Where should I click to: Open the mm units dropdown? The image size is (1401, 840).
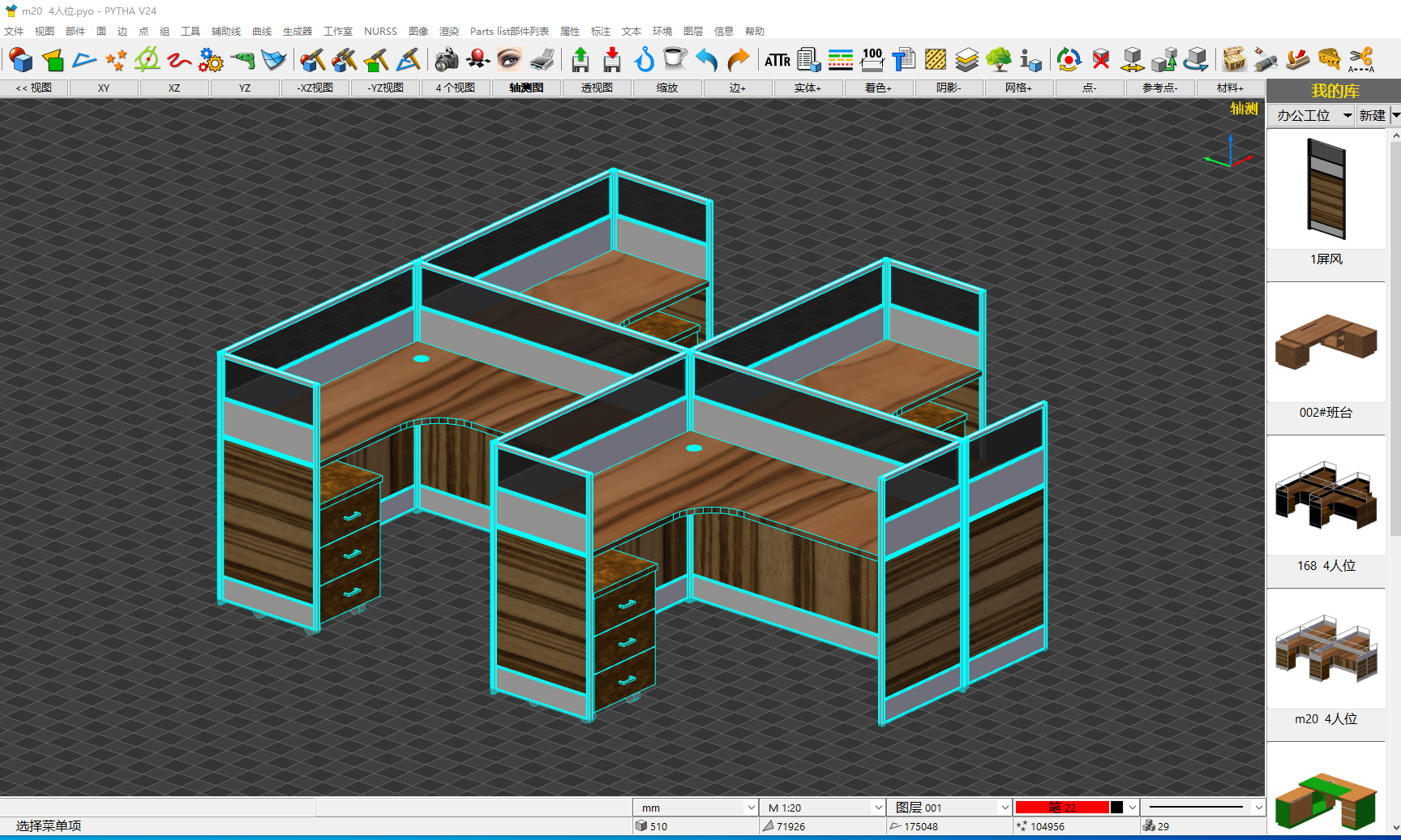[696, 808]
